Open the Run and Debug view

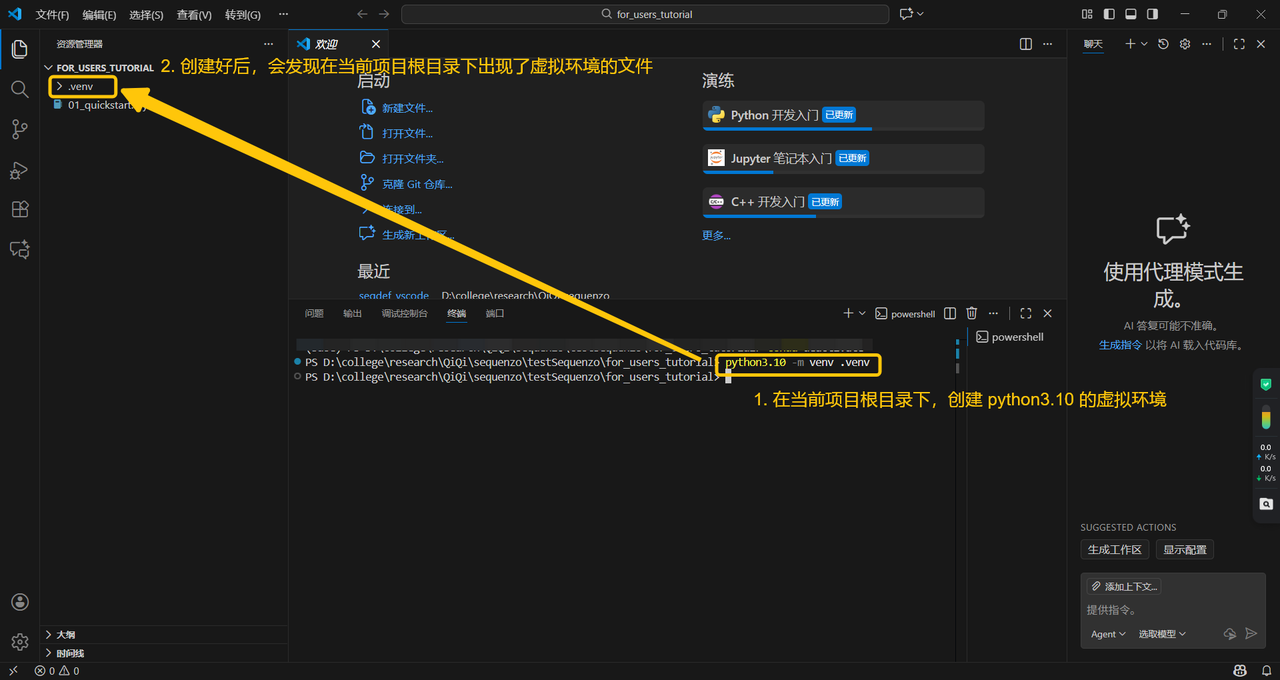[19, 170]
